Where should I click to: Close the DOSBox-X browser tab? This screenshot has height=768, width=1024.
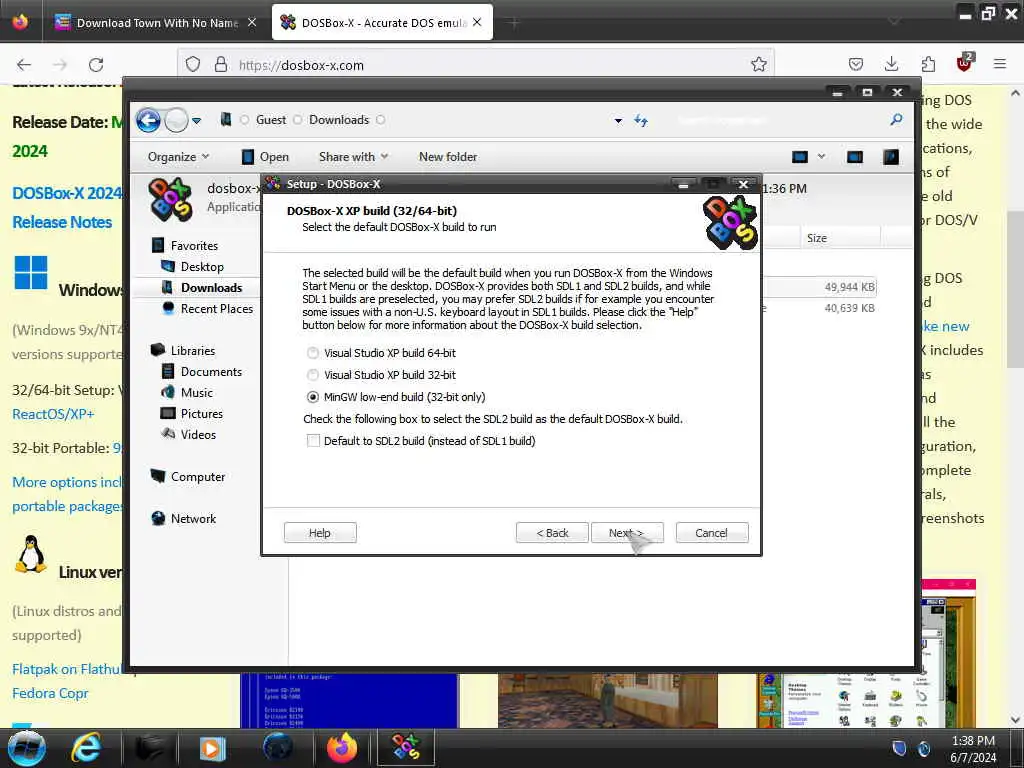477,22
